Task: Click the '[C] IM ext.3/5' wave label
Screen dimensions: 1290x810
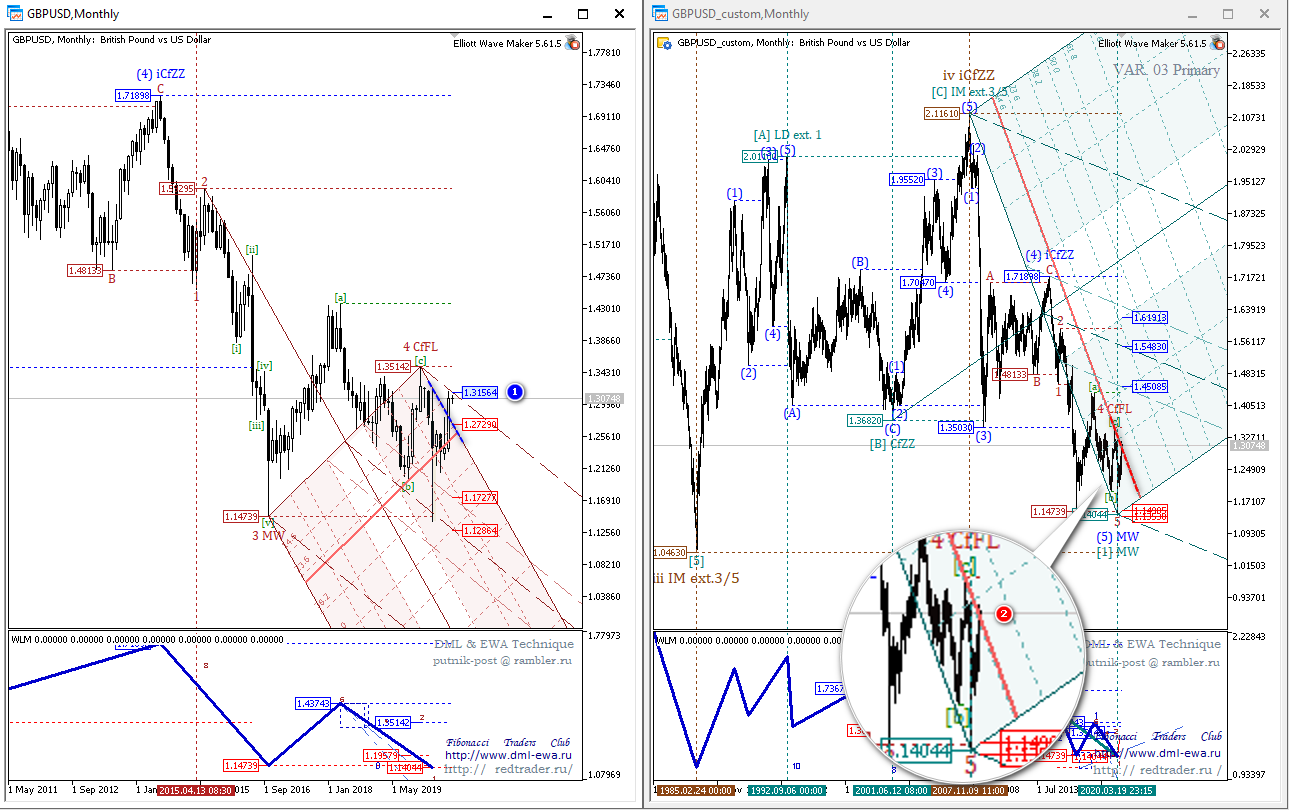Action: point(970,92)
